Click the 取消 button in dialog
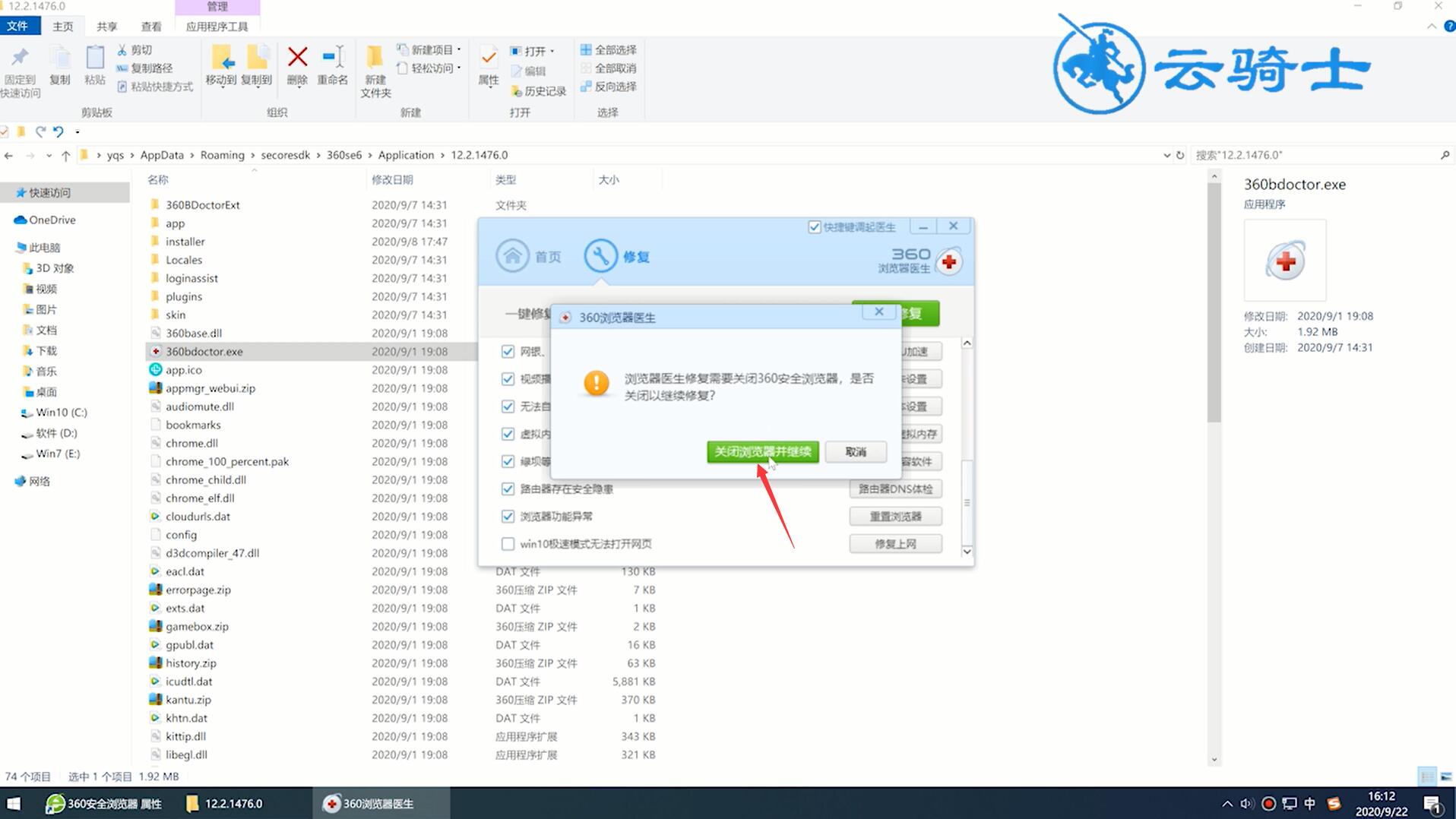The width and height of the screenshot is (1456, 819). (x=856, y=452)
